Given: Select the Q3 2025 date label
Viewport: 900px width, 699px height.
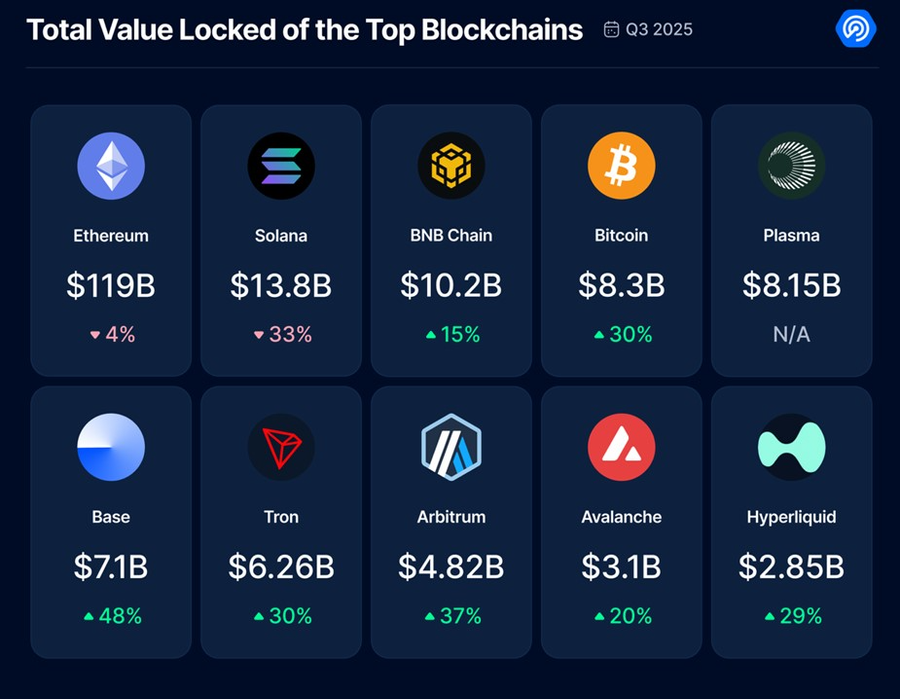Looking at the screenshot, I should [659, 29].
